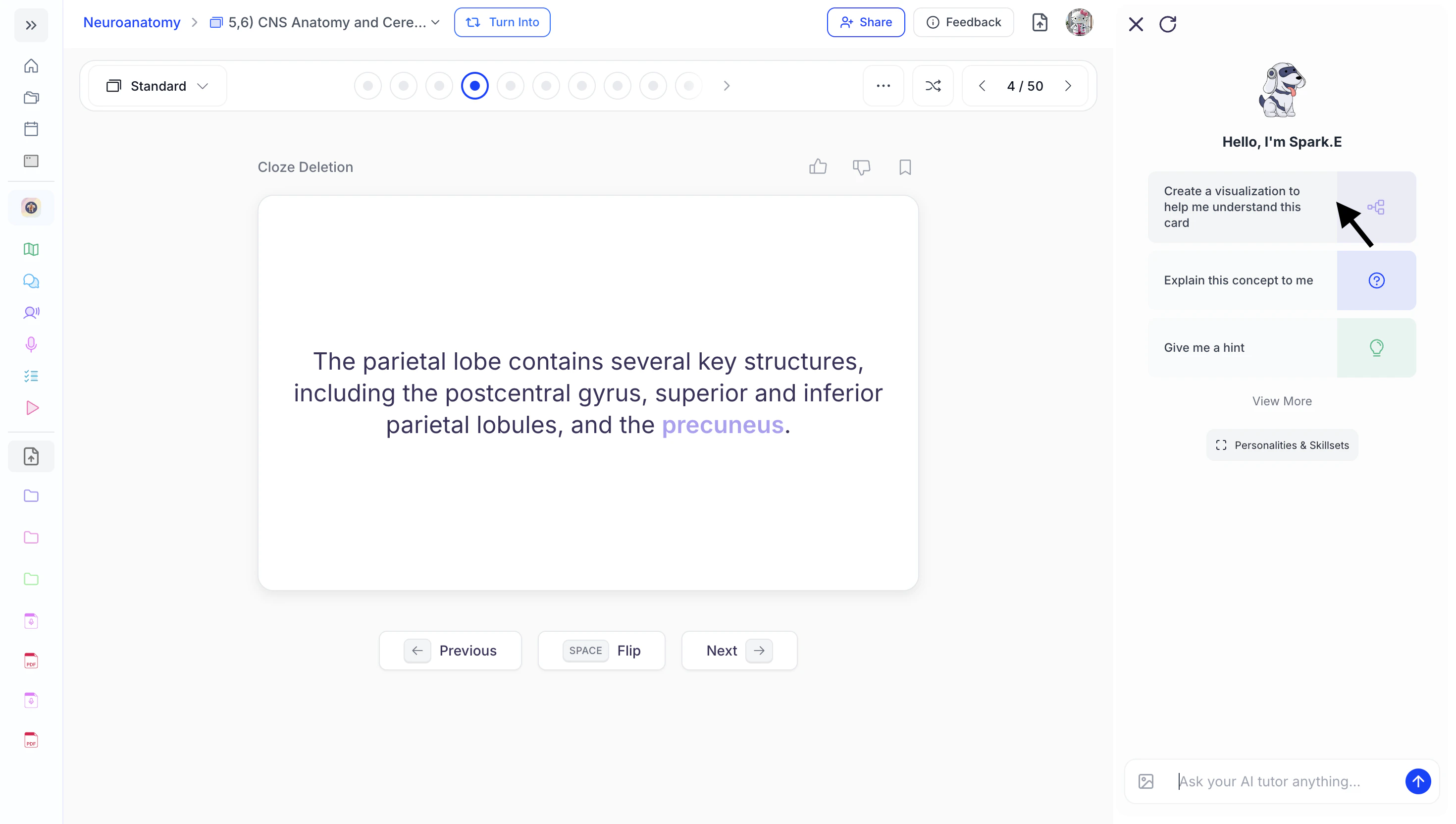Give this card a thumbs up
Viewport: 1456px width, 824px height.
(x=817, y=167)
